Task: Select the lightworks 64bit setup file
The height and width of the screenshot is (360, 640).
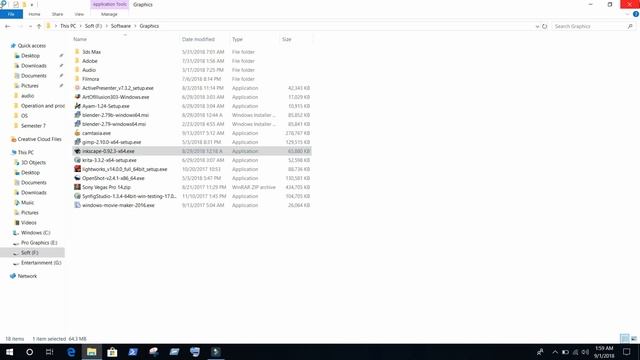Action: 124,169
